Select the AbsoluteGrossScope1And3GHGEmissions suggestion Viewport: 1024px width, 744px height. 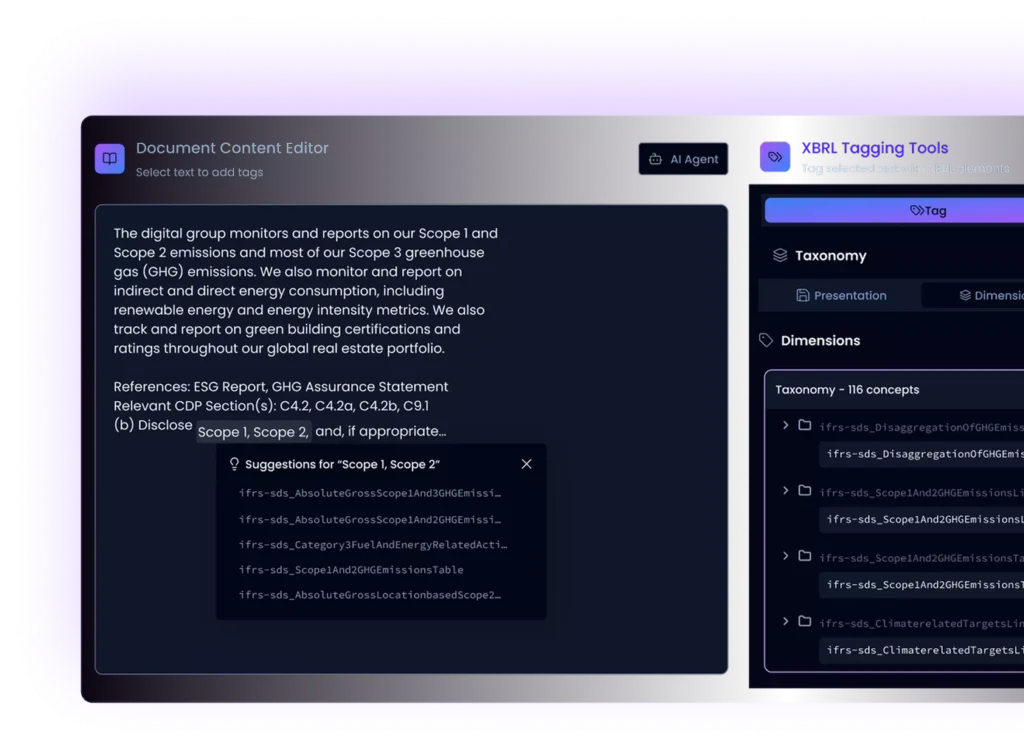coord(370,493)
